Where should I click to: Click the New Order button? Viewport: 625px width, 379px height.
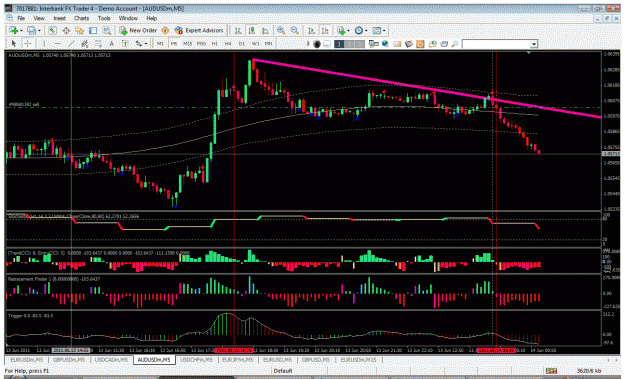(x=138, y=30)
